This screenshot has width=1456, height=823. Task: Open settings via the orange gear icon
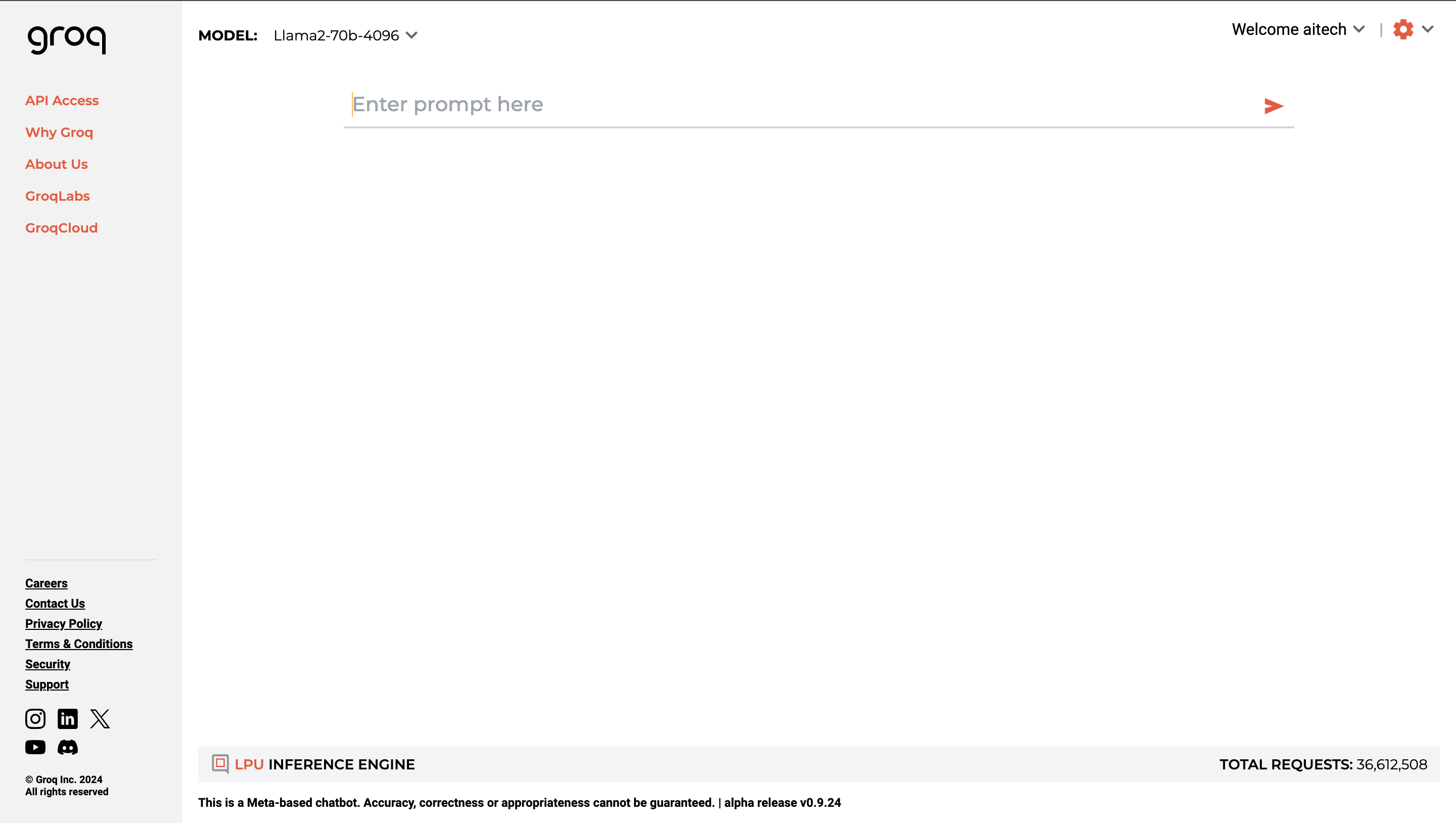pos(1403,29)
